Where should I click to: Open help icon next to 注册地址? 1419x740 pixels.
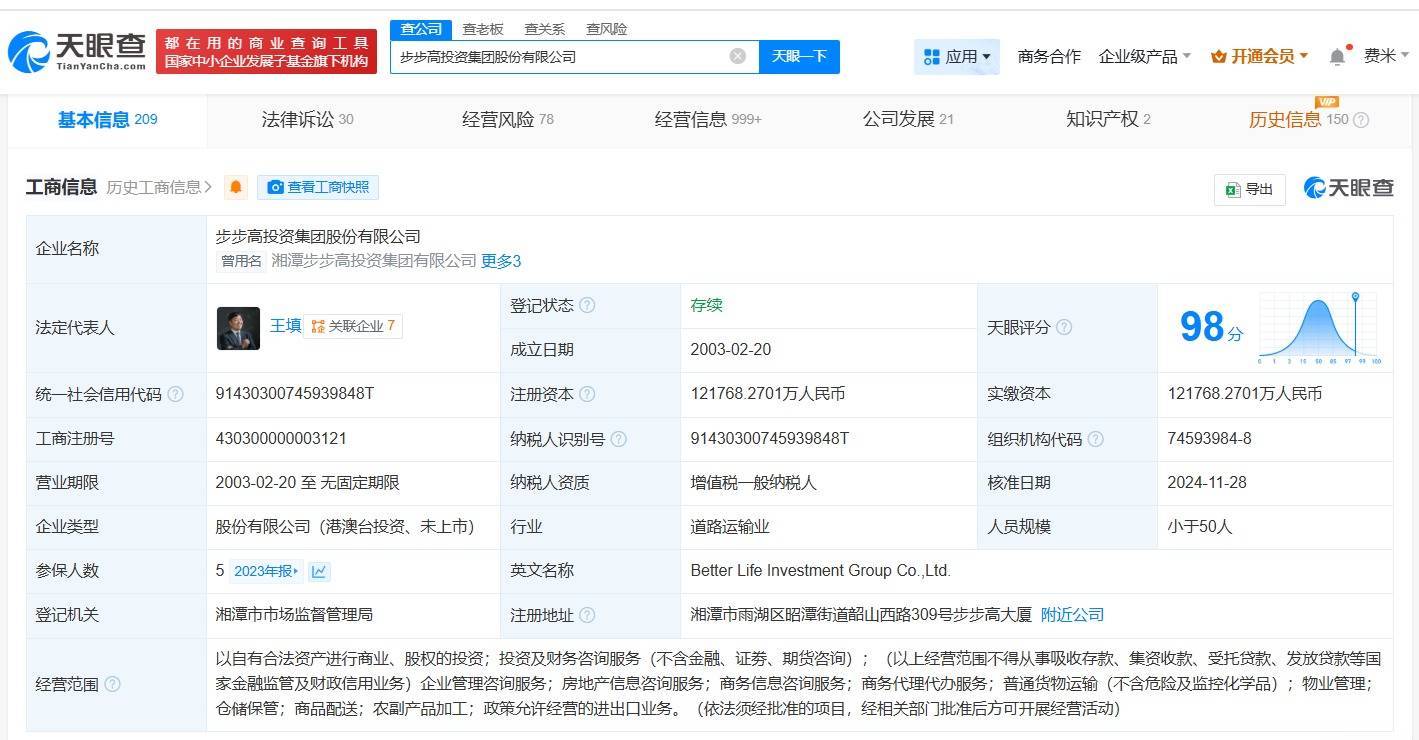[x=587, y=615]
